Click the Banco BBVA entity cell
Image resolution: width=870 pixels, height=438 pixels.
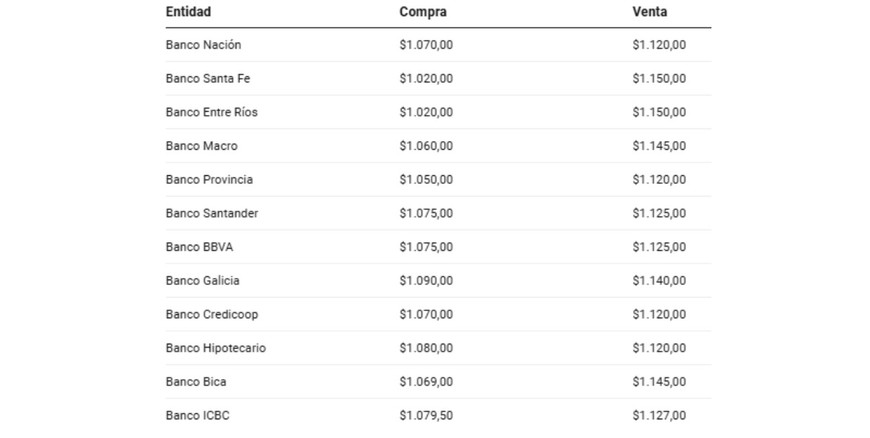(x=199, y=247)
